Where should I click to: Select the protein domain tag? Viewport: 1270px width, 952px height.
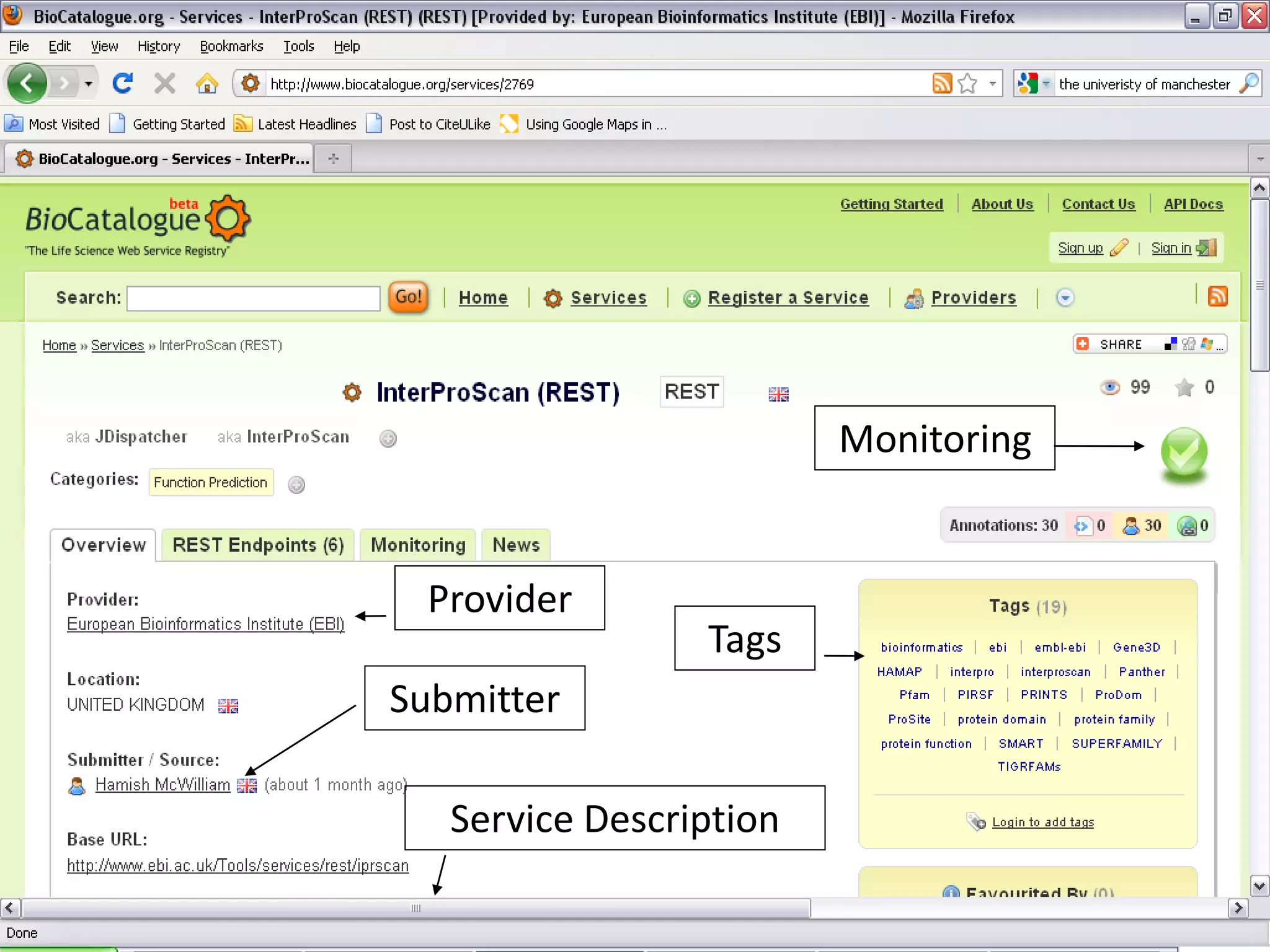coord(1001,720)
